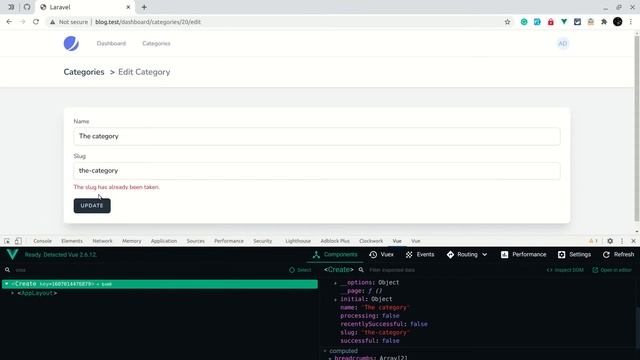640x360 pixels.
Task: Click the 'processing: false' data row
Action: point(370,316)
